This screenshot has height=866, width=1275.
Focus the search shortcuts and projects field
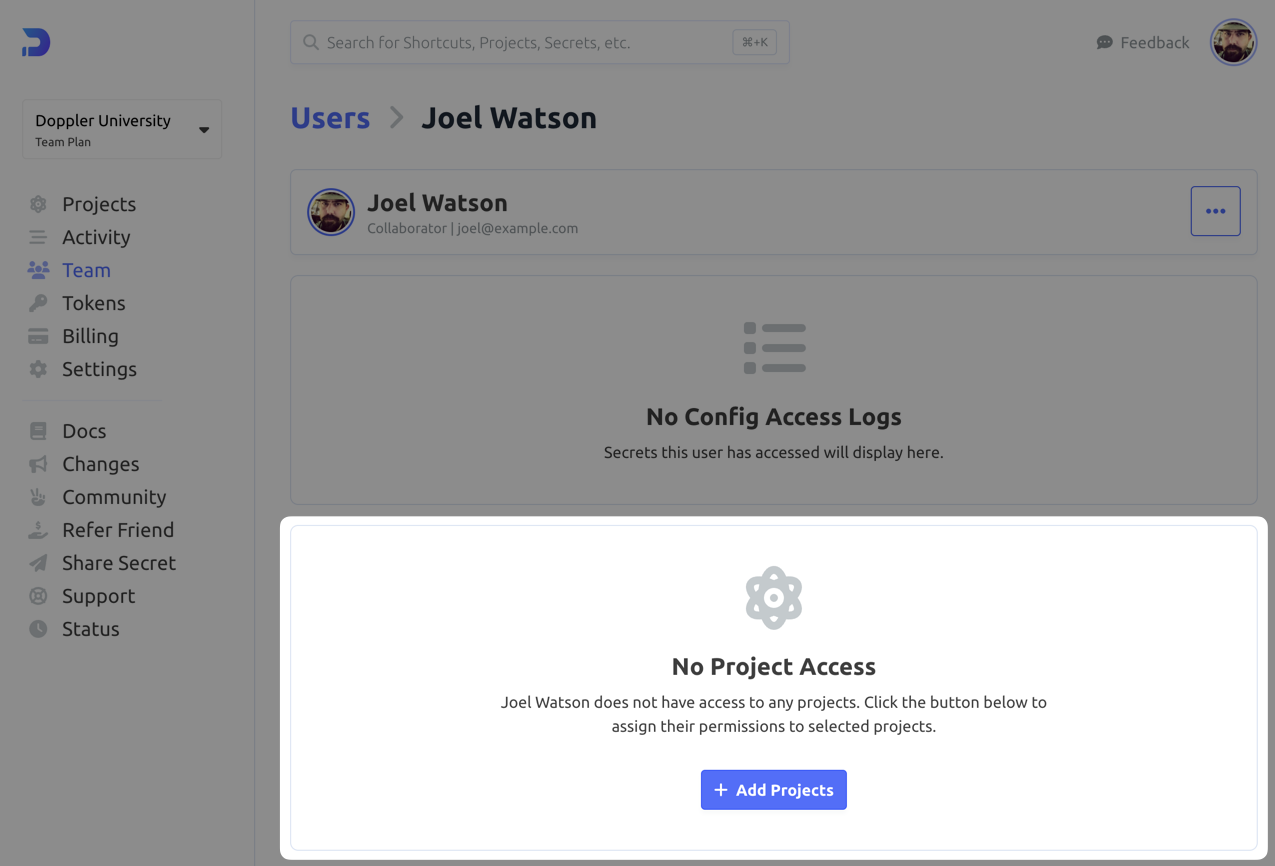540,43
